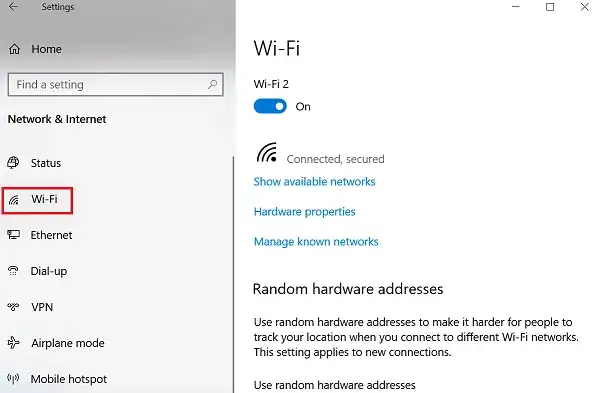Open the Home settings page
Viewport: 597px width, 393px height.
point(46,49)
